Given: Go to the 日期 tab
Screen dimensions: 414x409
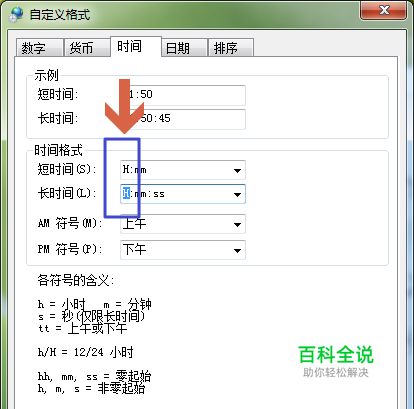Looking at the screenshot, I should click(x=184, y=48).
